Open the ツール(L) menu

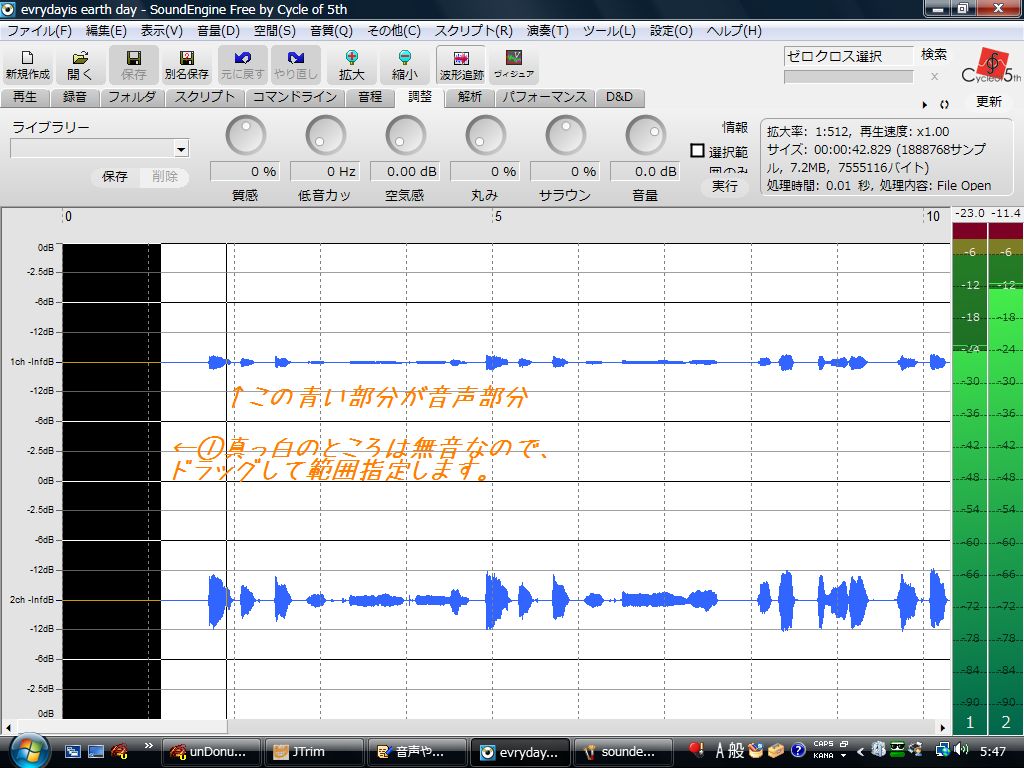tap(609, 31)
